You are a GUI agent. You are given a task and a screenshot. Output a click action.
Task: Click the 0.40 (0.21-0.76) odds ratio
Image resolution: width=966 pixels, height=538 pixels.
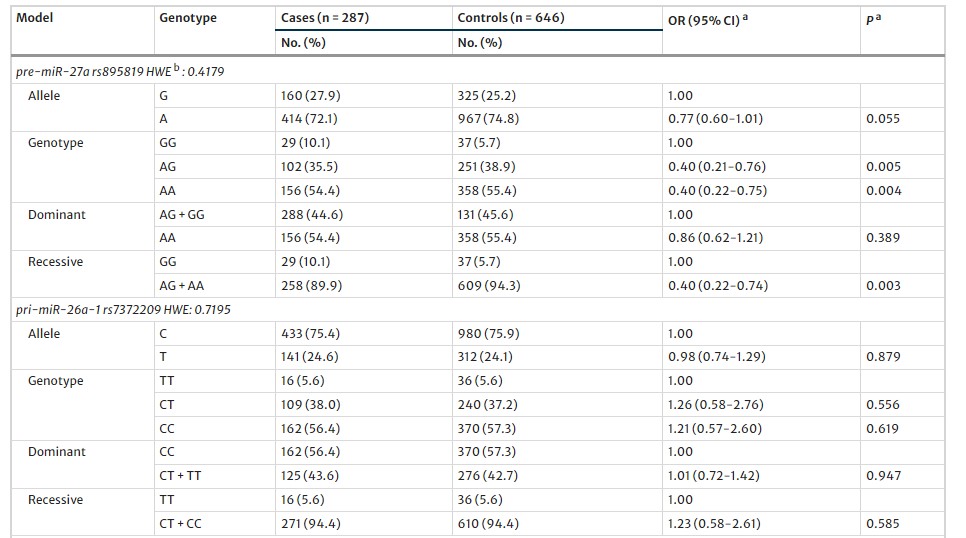coord(716,167)
